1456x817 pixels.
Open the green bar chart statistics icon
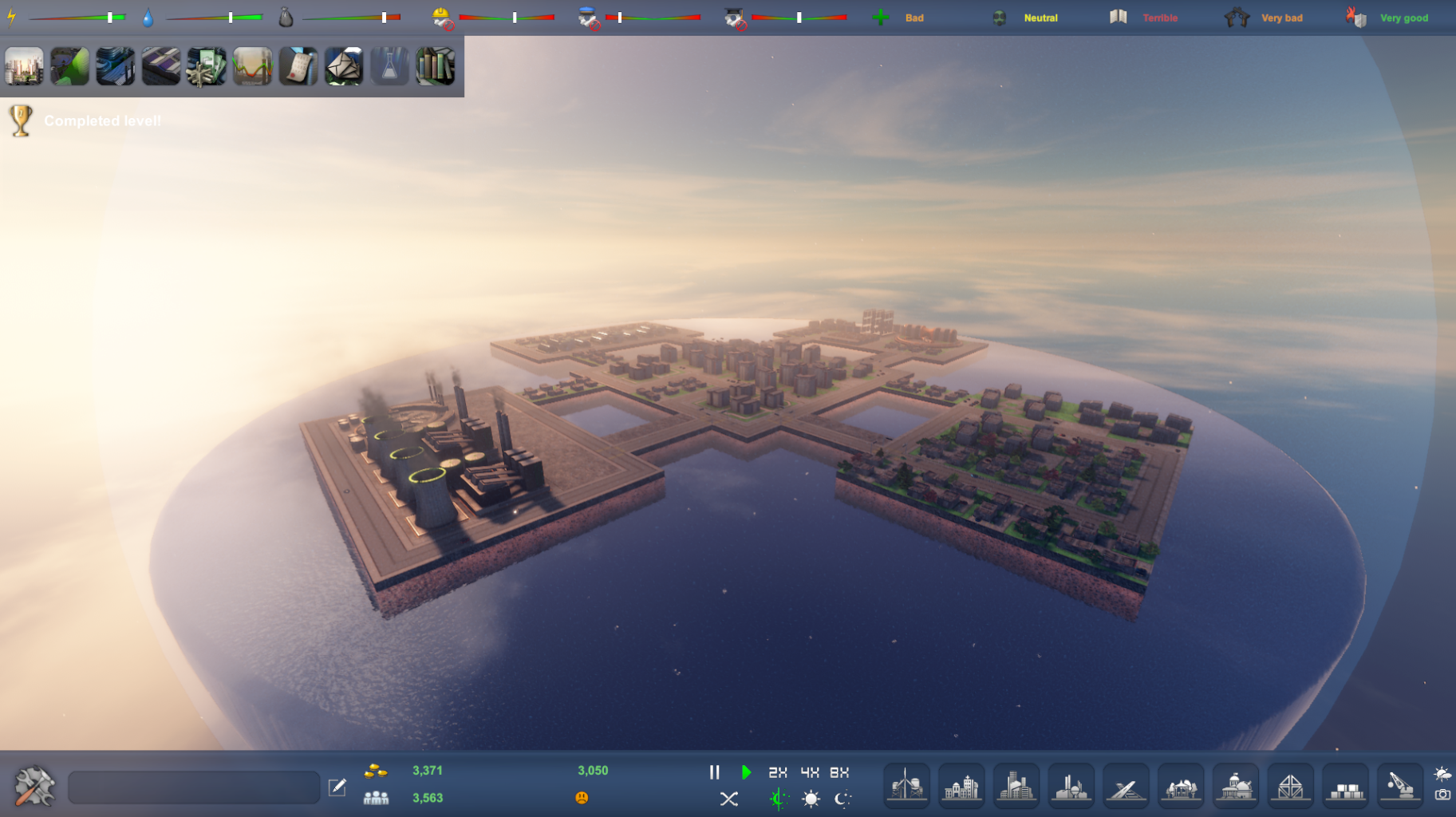(70, 66)
